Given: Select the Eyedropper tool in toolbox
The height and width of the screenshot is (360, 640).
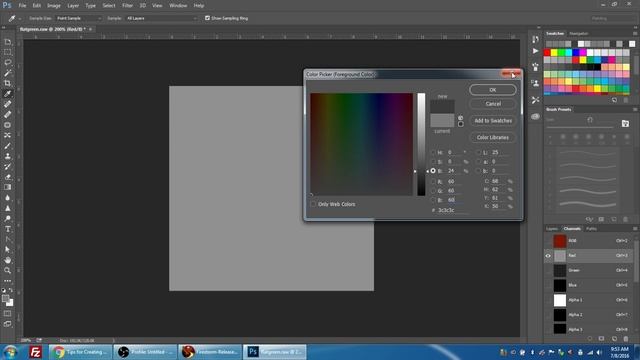Looking at the screenshot, I should pos(8,94).
